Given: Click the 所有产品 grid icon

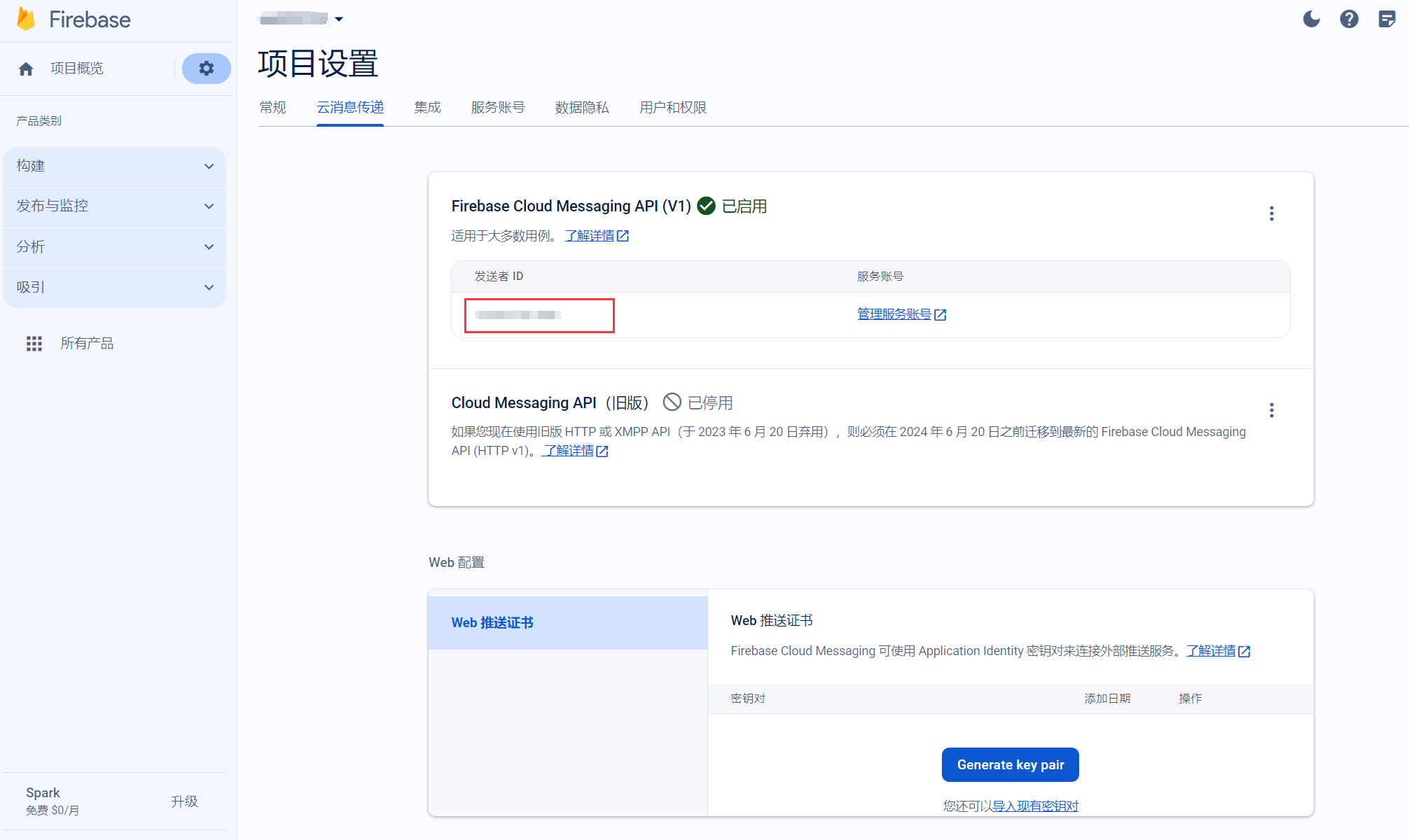Looking at the screenshot, I should point(34,344).
